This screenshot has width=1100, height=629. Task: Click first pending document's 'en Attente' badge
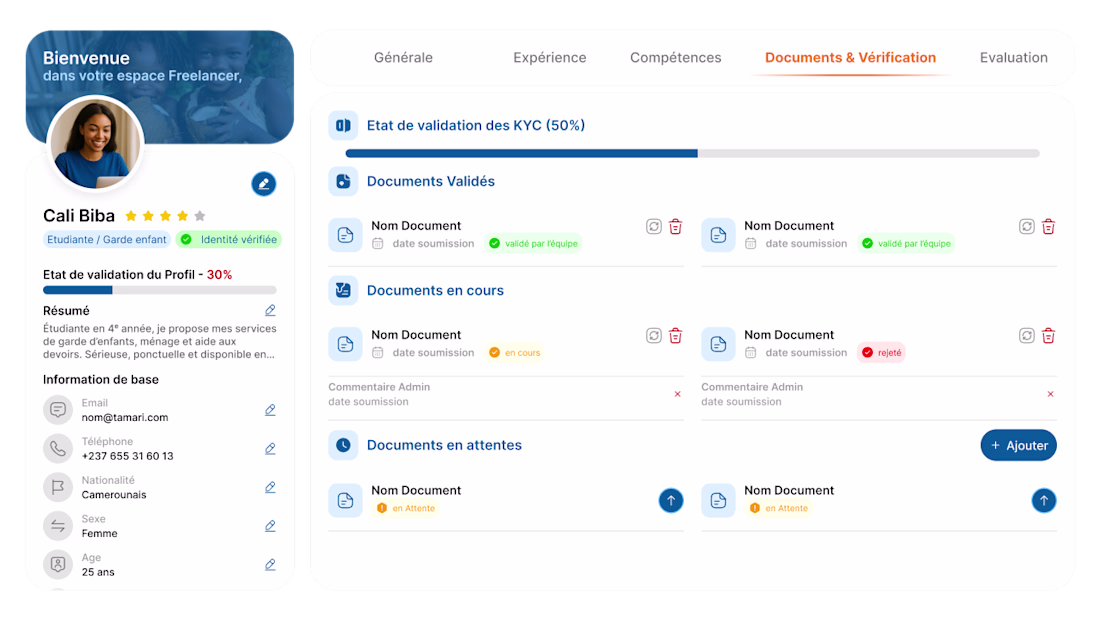point(406,508)
